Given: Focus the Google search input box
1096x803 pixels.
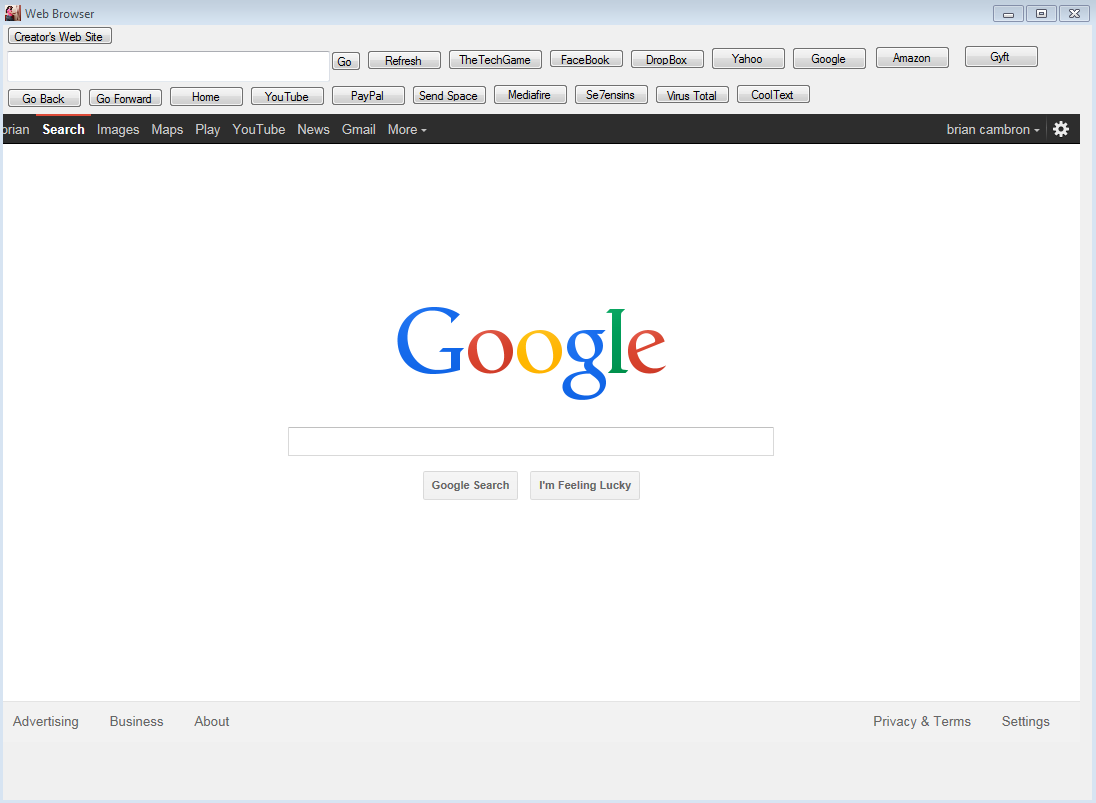Looking at the screenshot, I should point(531,442).
